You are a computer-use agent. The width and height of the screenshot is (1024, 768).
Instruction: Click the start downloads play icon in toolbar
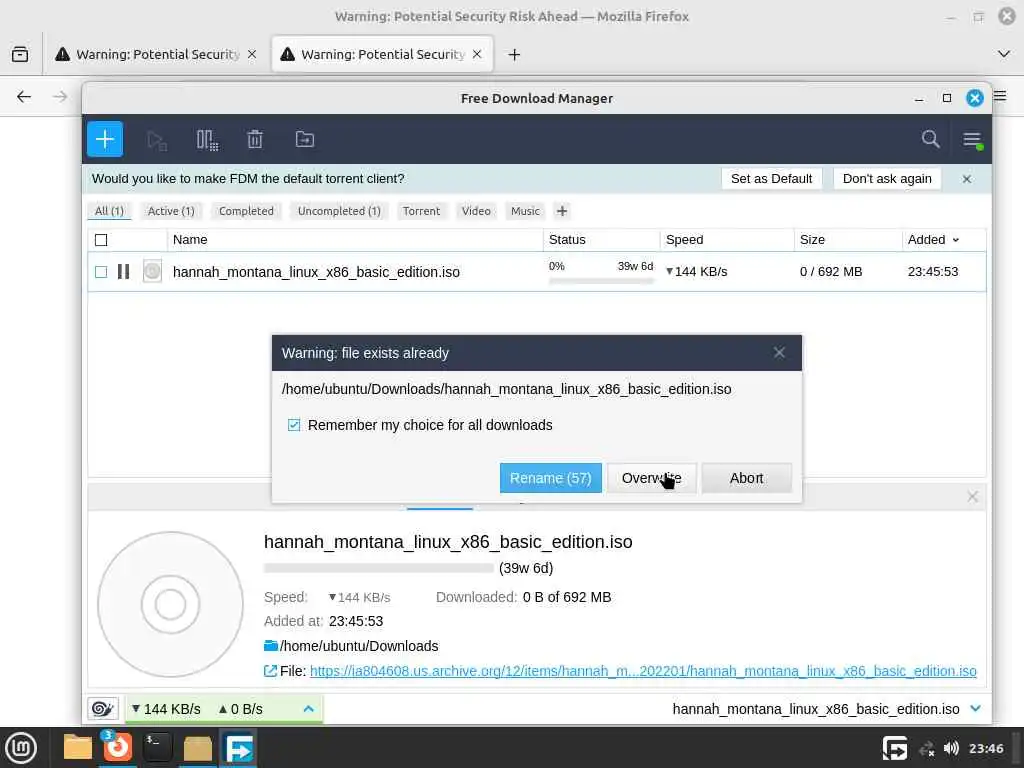point(157,140)
